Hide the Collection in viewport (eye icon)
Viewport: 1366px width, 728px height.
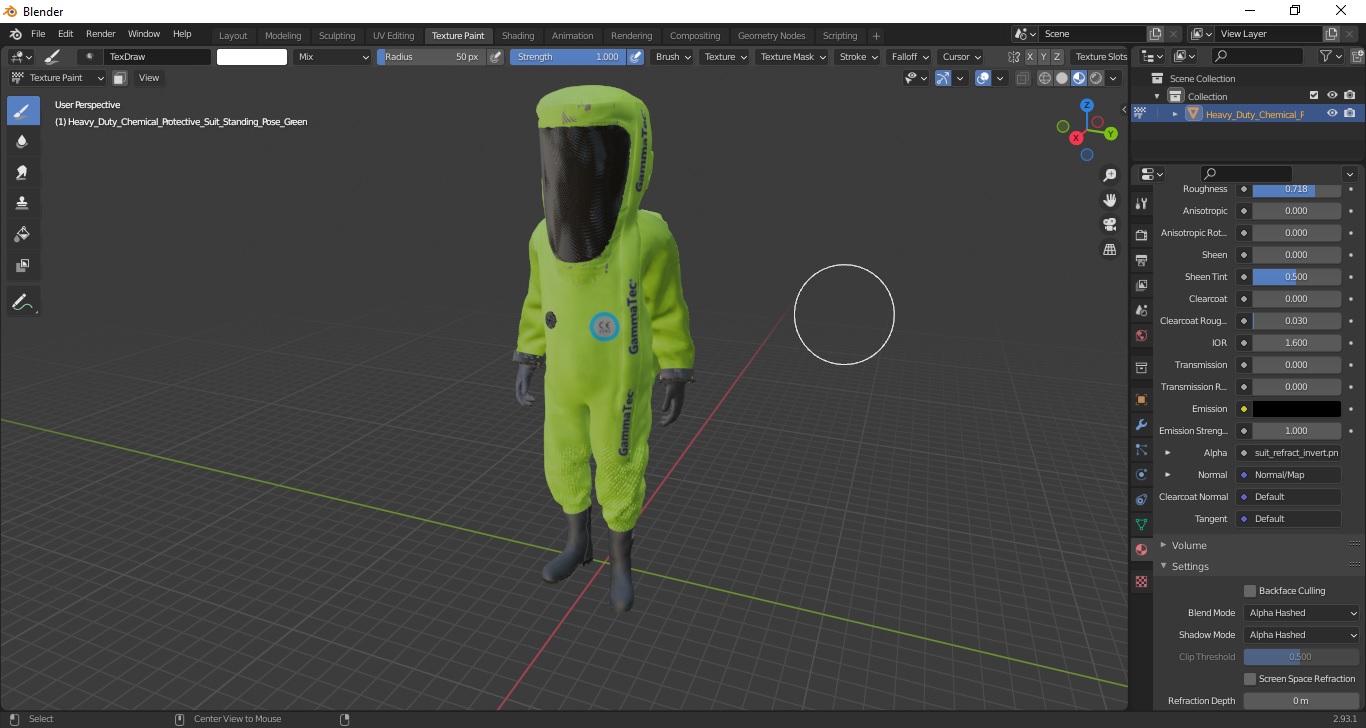pyautogui.click(x=1332, y=96)
